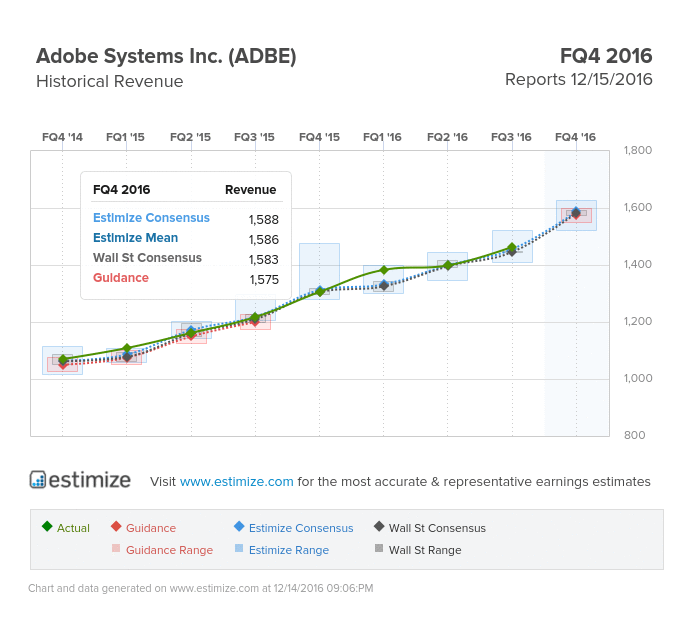Click the FQ2 '16 actual data point
685x620 pixels.
[448, 265]
